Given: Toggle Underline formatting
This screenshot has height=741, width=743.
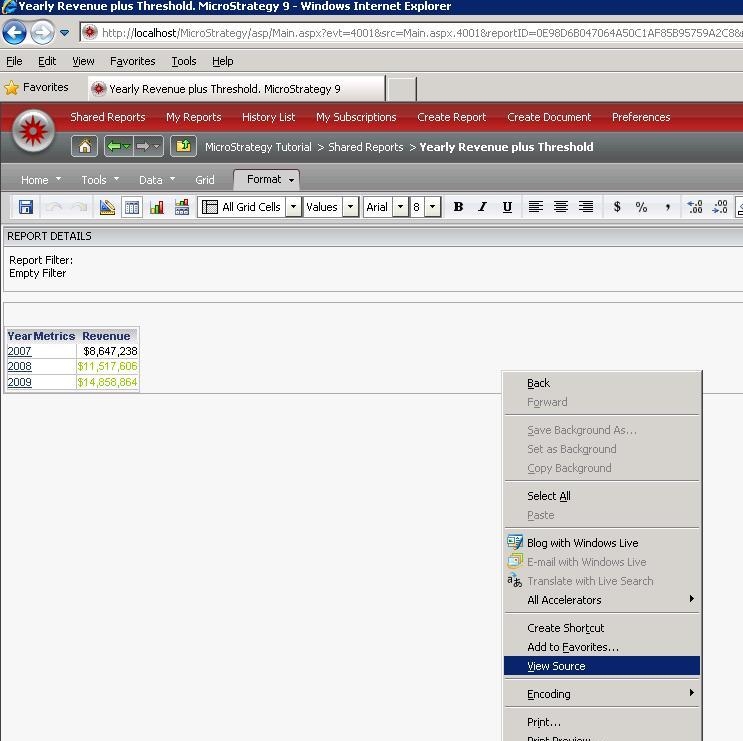Looking at the screenshot, I should 507,207.
